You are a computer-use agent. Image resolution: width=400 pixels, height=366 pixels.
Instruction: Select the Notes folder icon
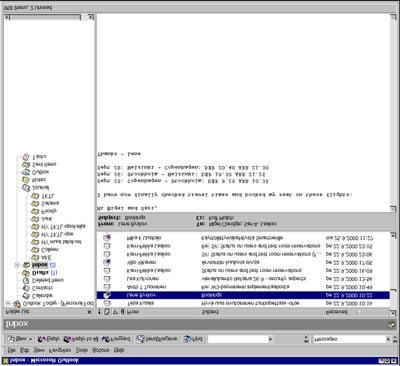tap(26, 180)
